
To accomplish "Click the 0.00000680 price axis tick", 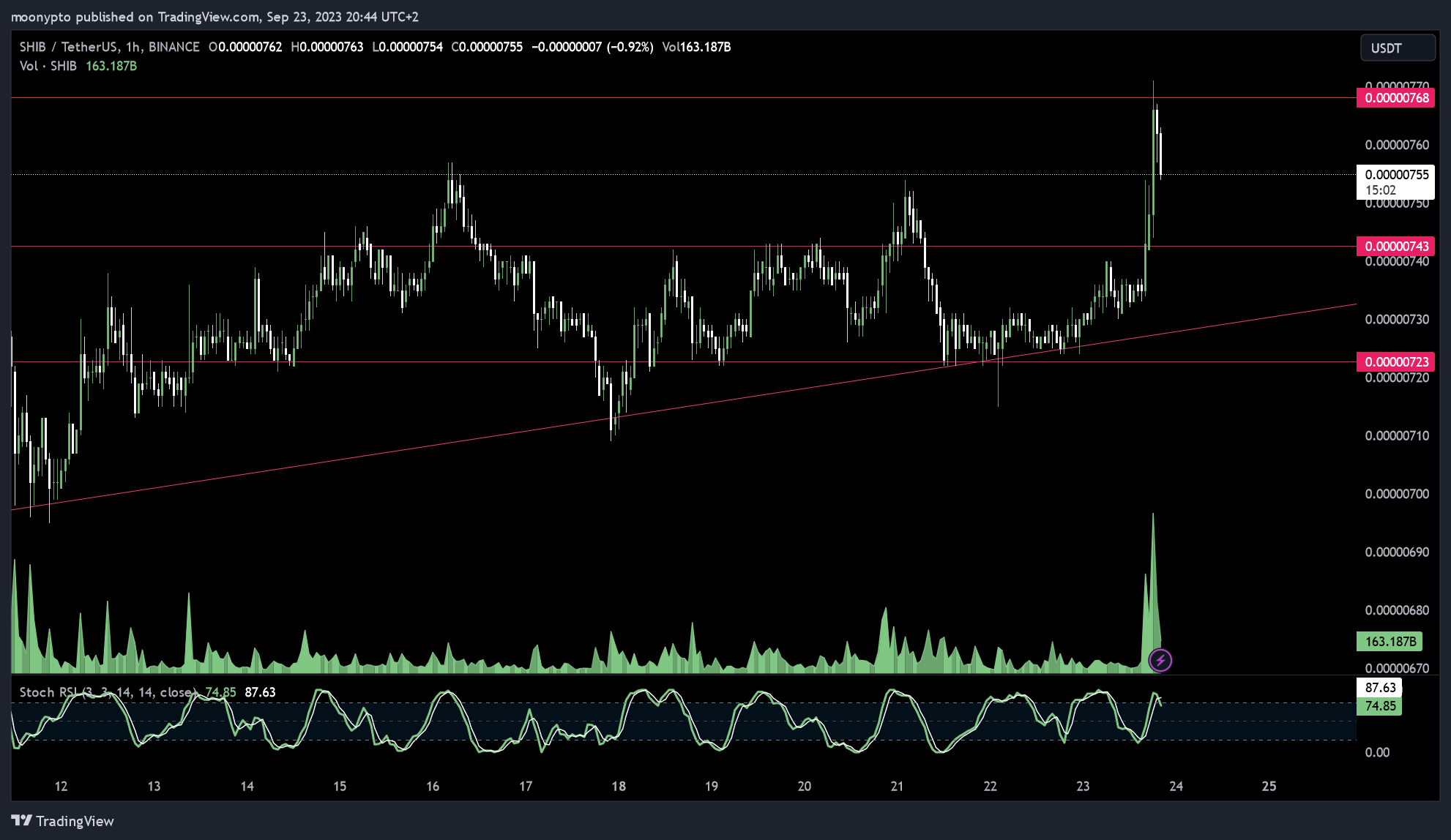I will 1397,610.
